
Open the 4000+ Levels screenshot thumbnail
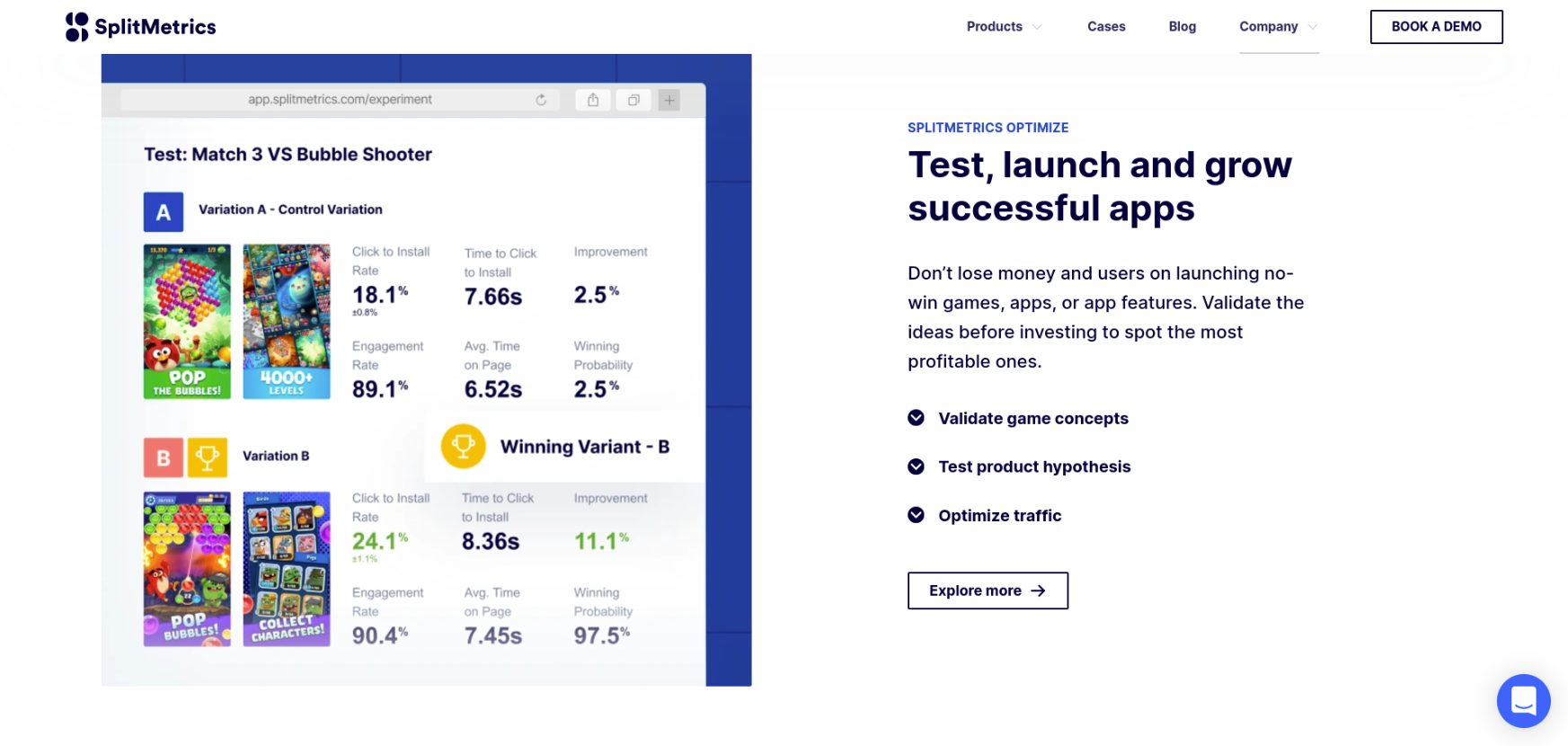287,322
